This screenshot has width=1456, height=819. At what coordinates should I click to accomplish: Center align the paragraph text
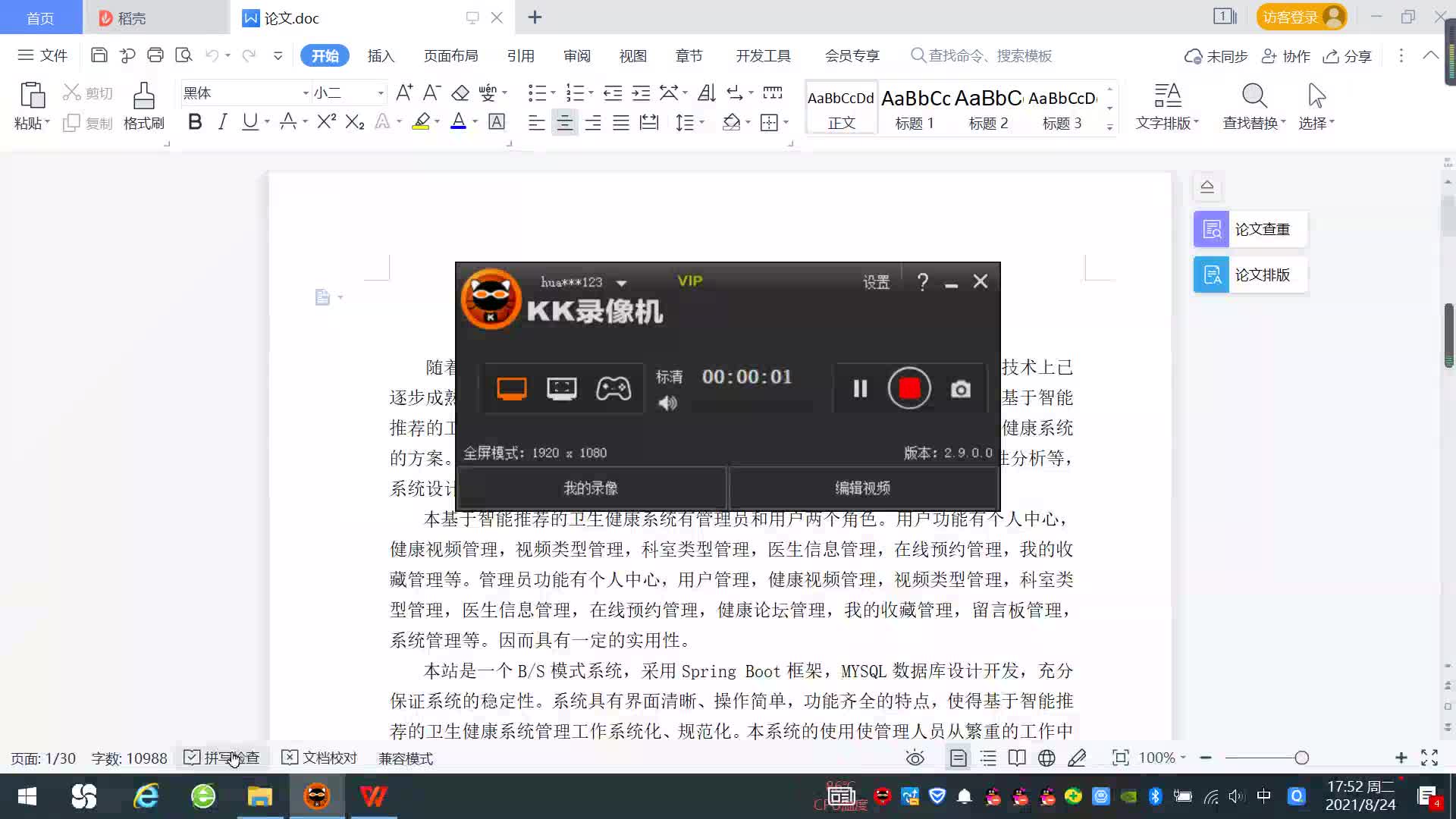pyautogui.click(x=564, y=122)
